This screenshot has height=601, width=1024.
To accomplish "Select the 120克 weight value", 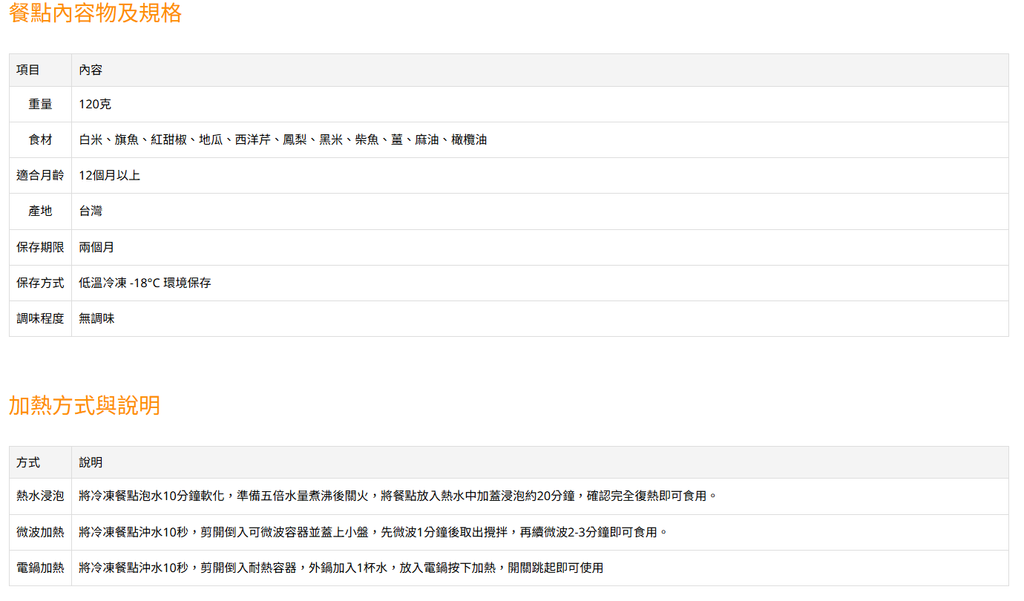I will tap(95, 104).
